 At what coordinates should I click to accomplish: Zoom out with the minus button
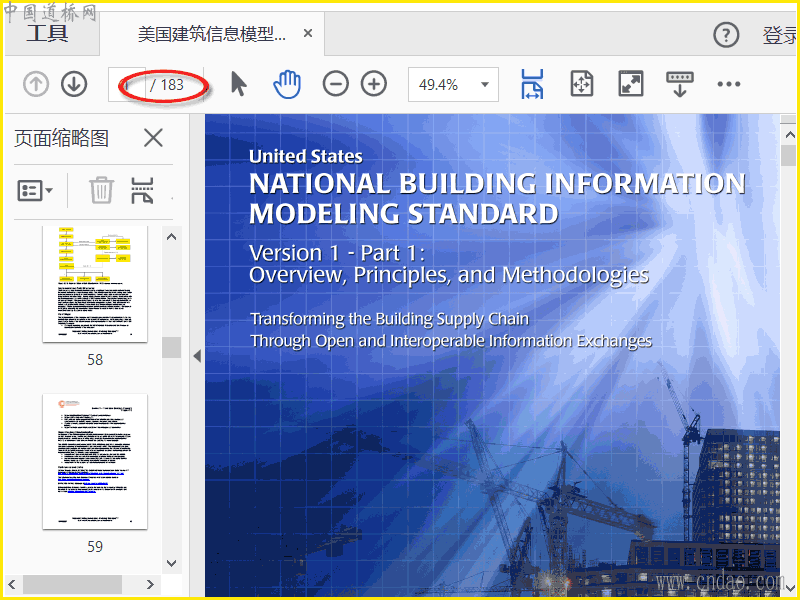point(336,85)
